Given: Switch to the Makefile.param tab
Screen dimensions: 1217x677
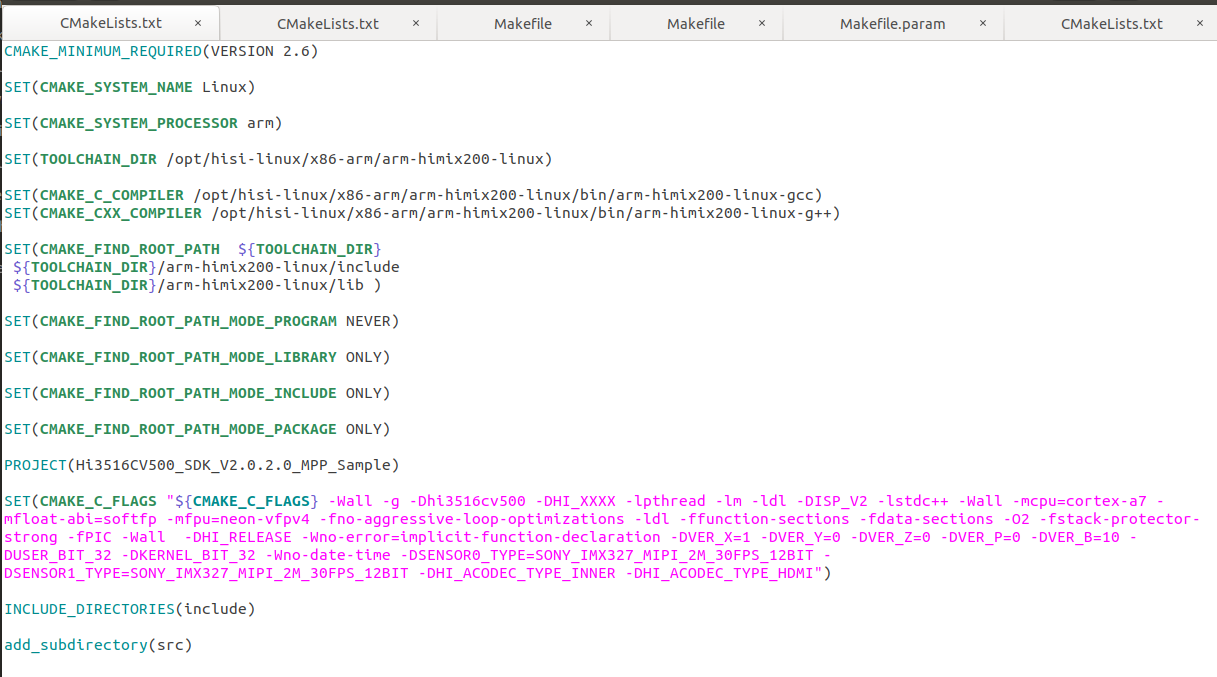Looking at the screenshot, I should tap(892, 23).
